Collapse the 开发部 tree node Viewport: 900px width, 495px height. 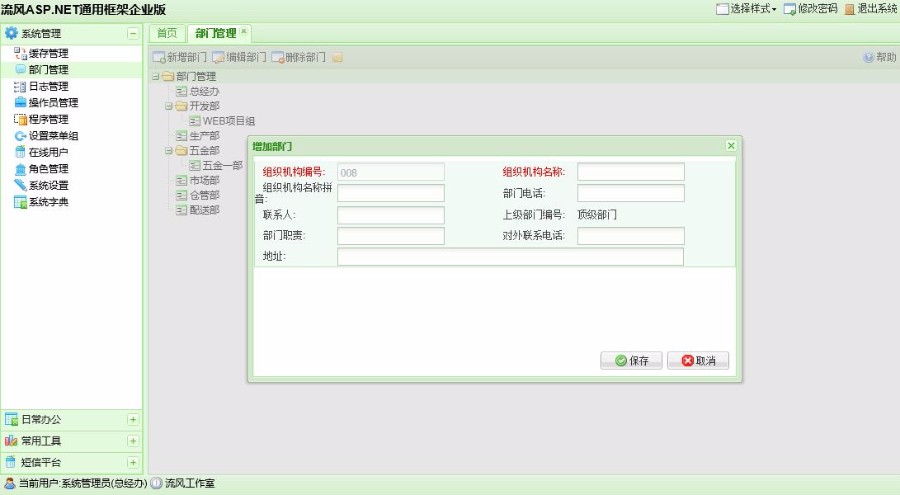pyautogui.click(x=169, y=106)
